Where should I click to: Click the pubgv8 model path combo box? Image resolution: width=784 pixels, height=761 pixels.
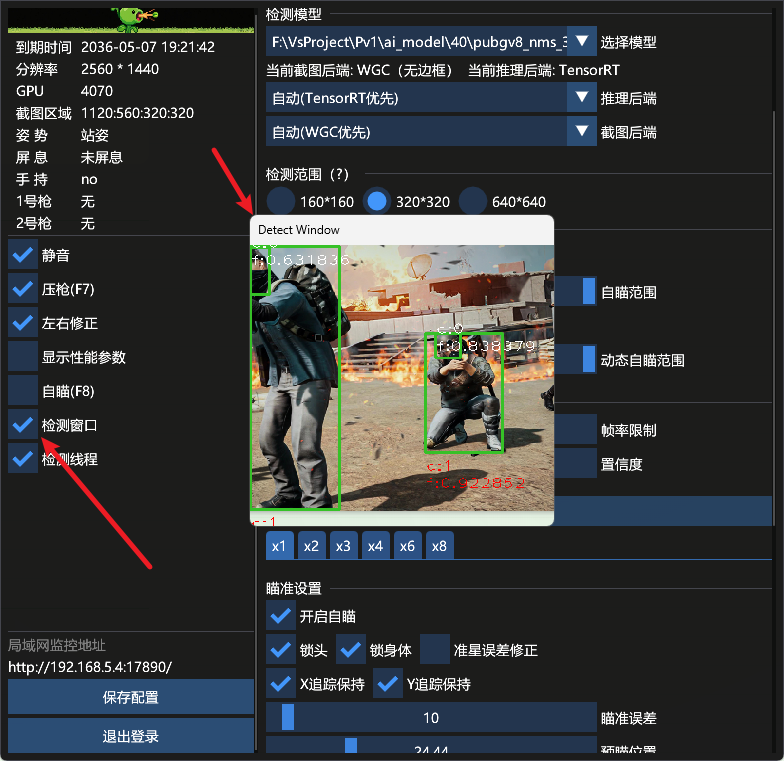tap(431, 42)
